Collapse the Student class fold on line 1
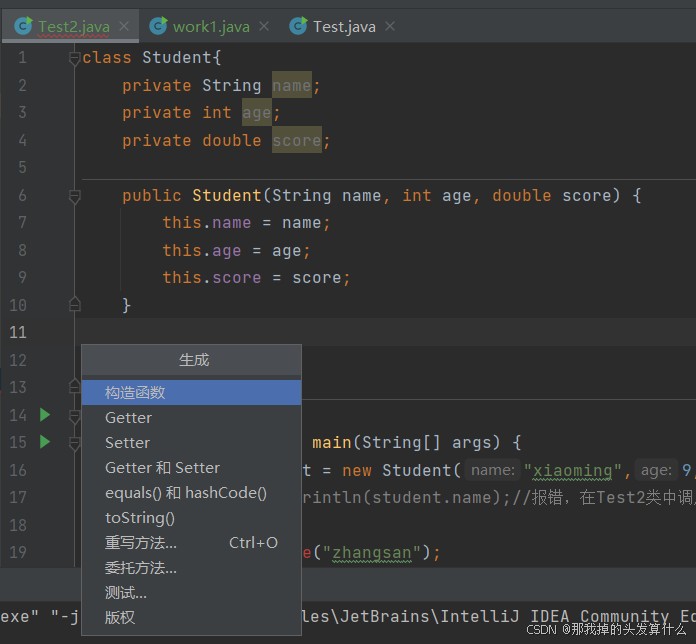 [x=75, y=59]
